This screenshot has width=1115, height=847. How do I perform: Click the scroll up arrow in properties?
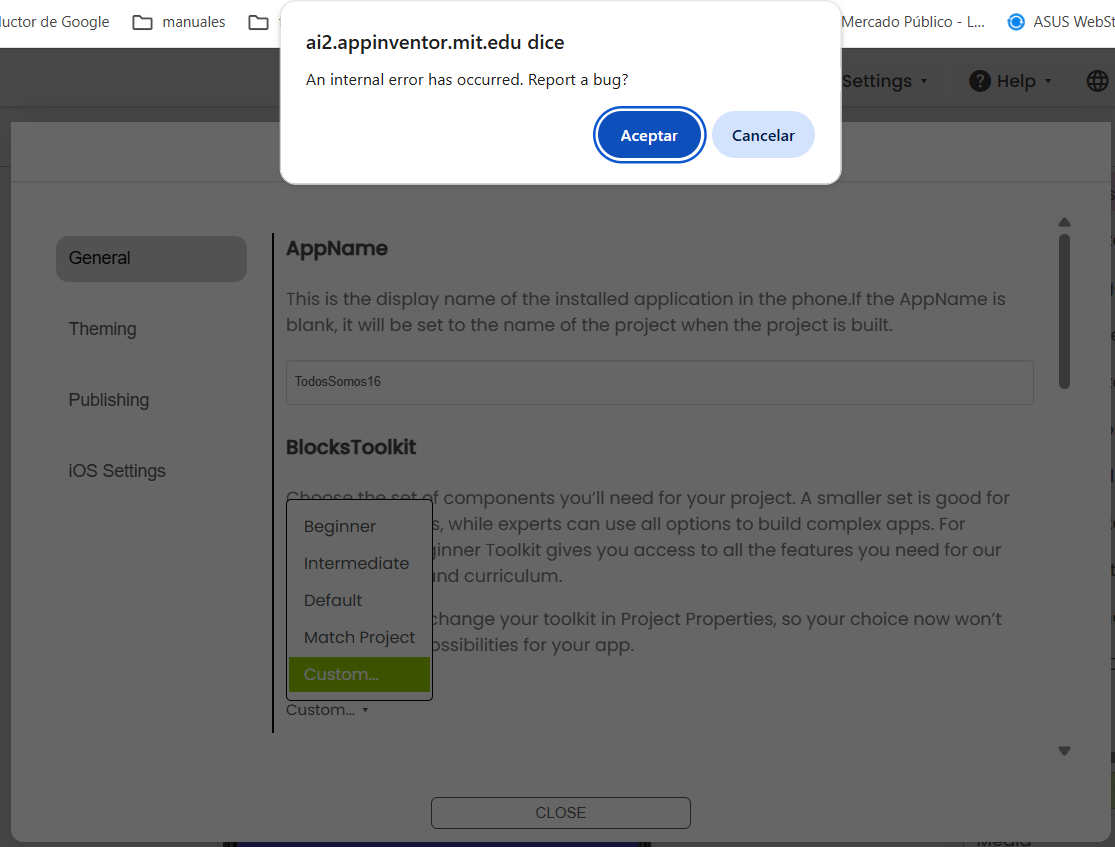(1064, 222)
